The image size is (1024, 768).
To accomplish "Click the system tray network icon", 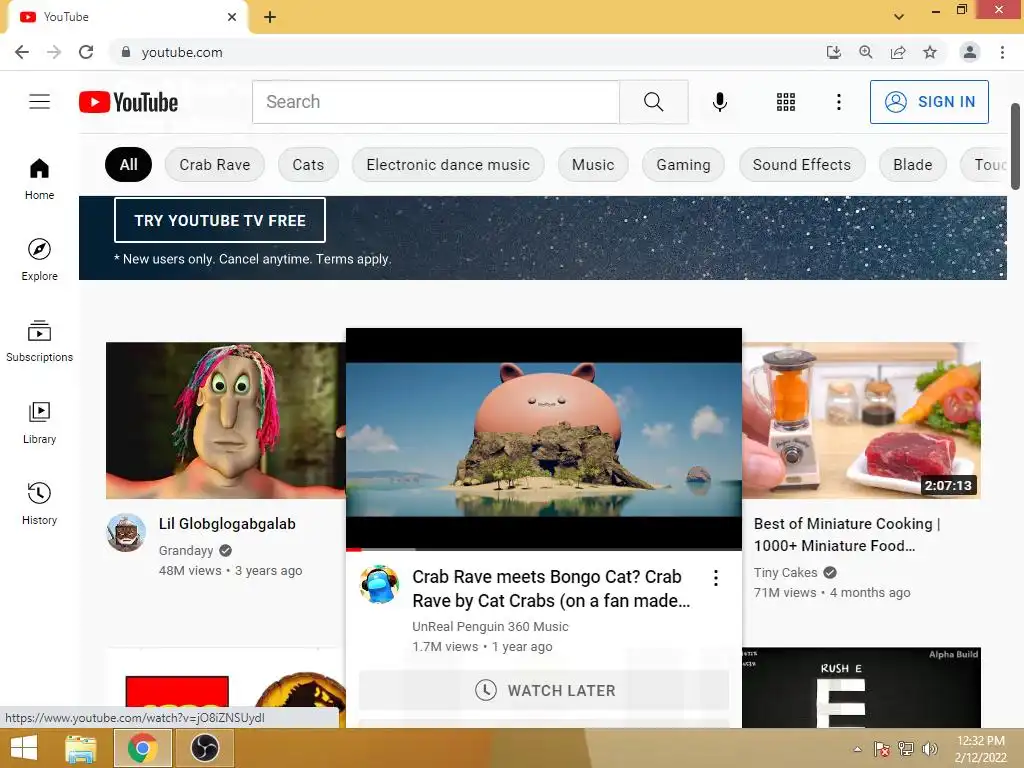I will pyautogui.click(x=905, y=749).
